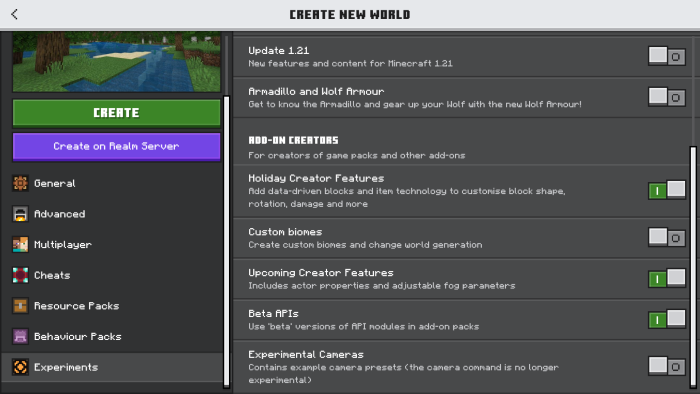Click the General gear icon

coord(20,183)
